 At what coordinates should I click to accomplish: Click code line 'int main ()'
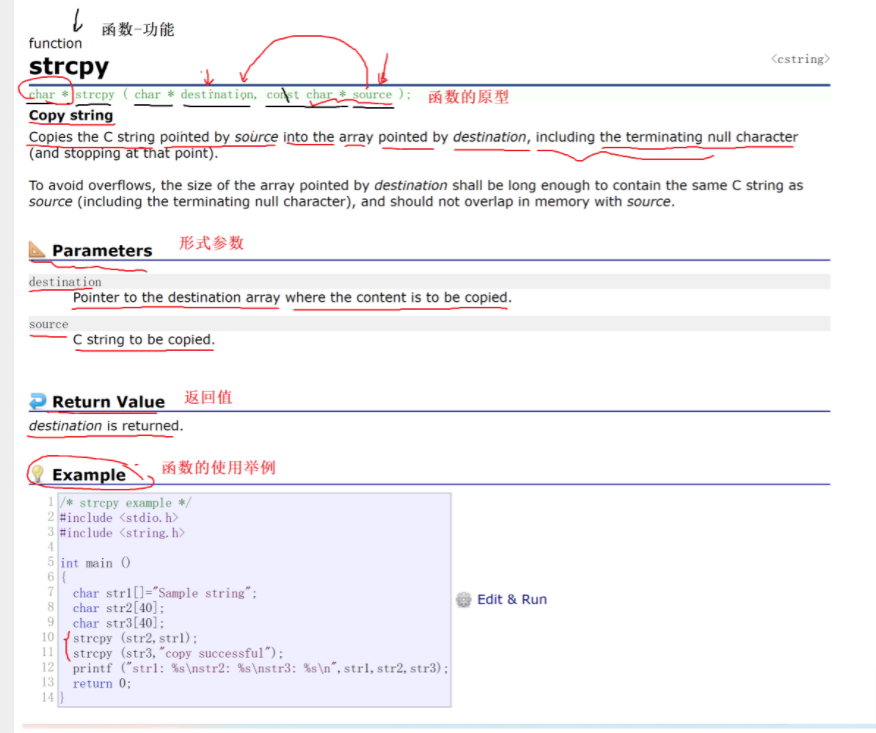click(95, 563)
